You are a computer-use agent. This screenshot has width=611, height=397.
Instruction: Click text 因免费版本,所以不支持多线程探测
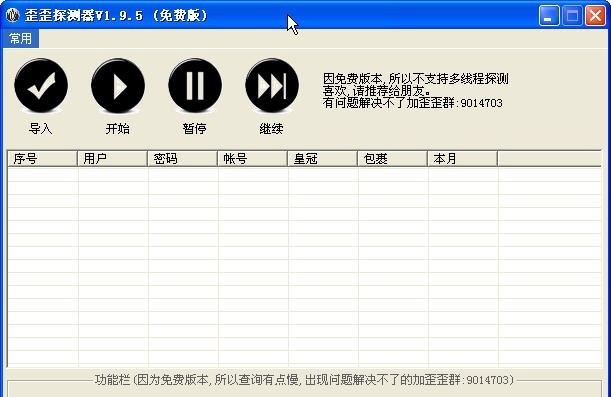pyautogui.click(x=415, y=79)
